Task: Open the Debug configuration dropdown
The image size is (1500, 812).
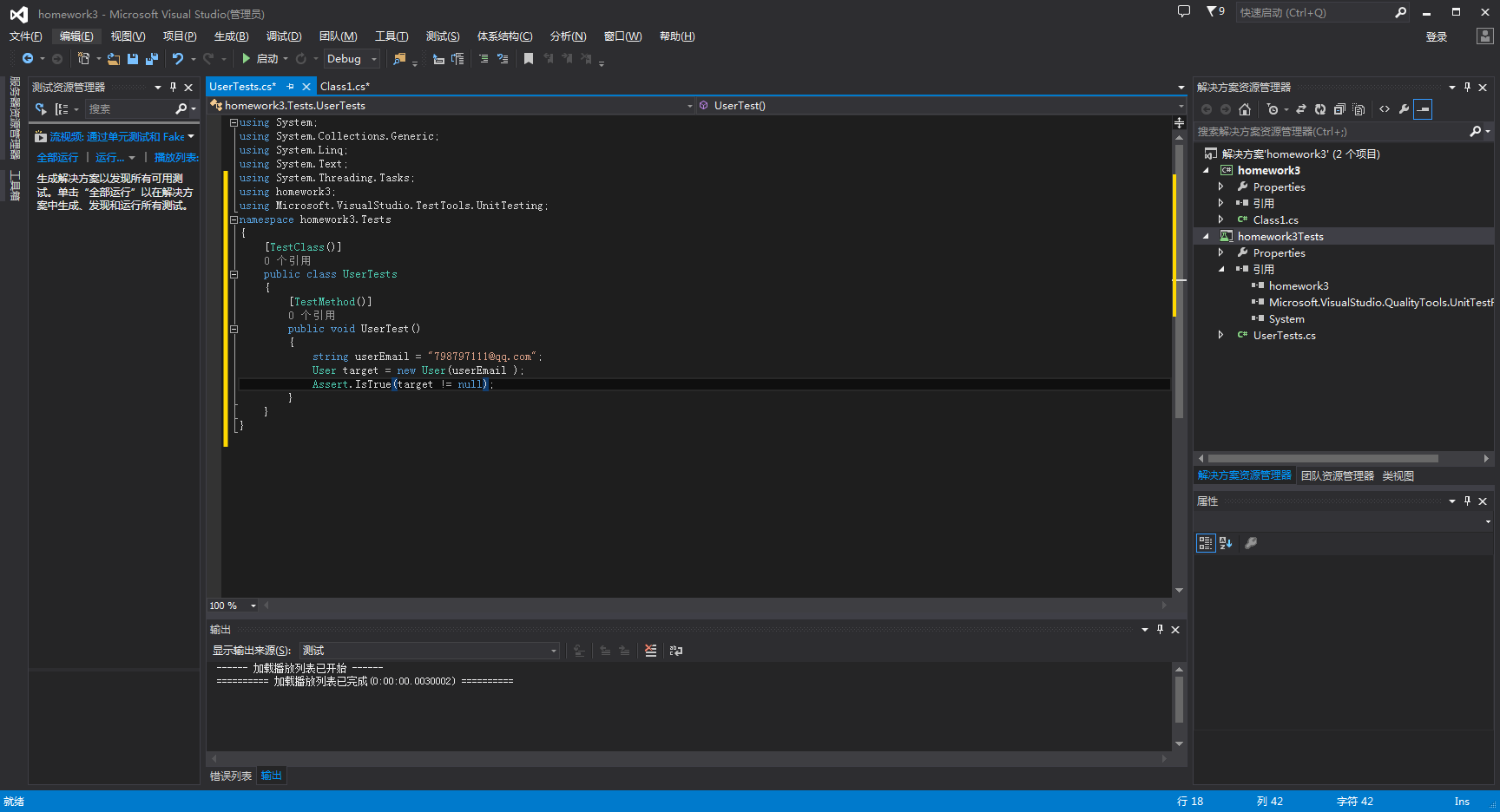Action: coord(352,59)
